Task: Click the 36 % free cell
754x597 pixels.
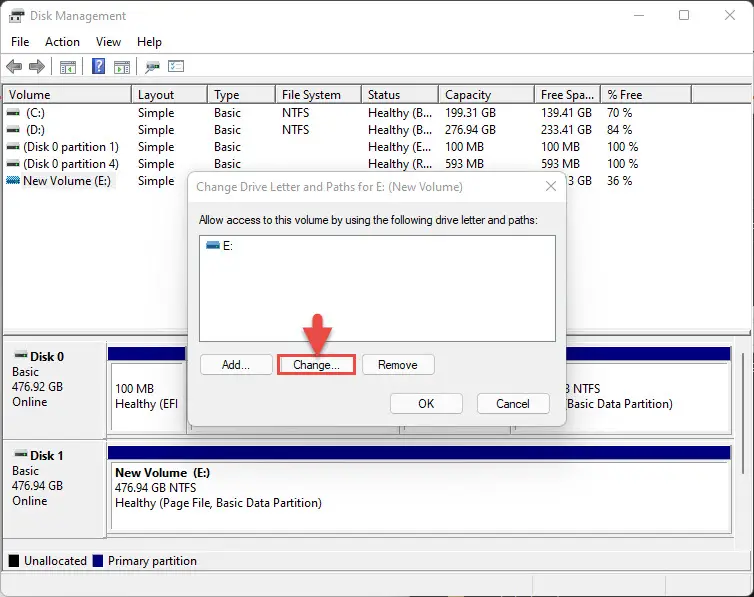Action: pyautogui.click(x=619, y=181)
